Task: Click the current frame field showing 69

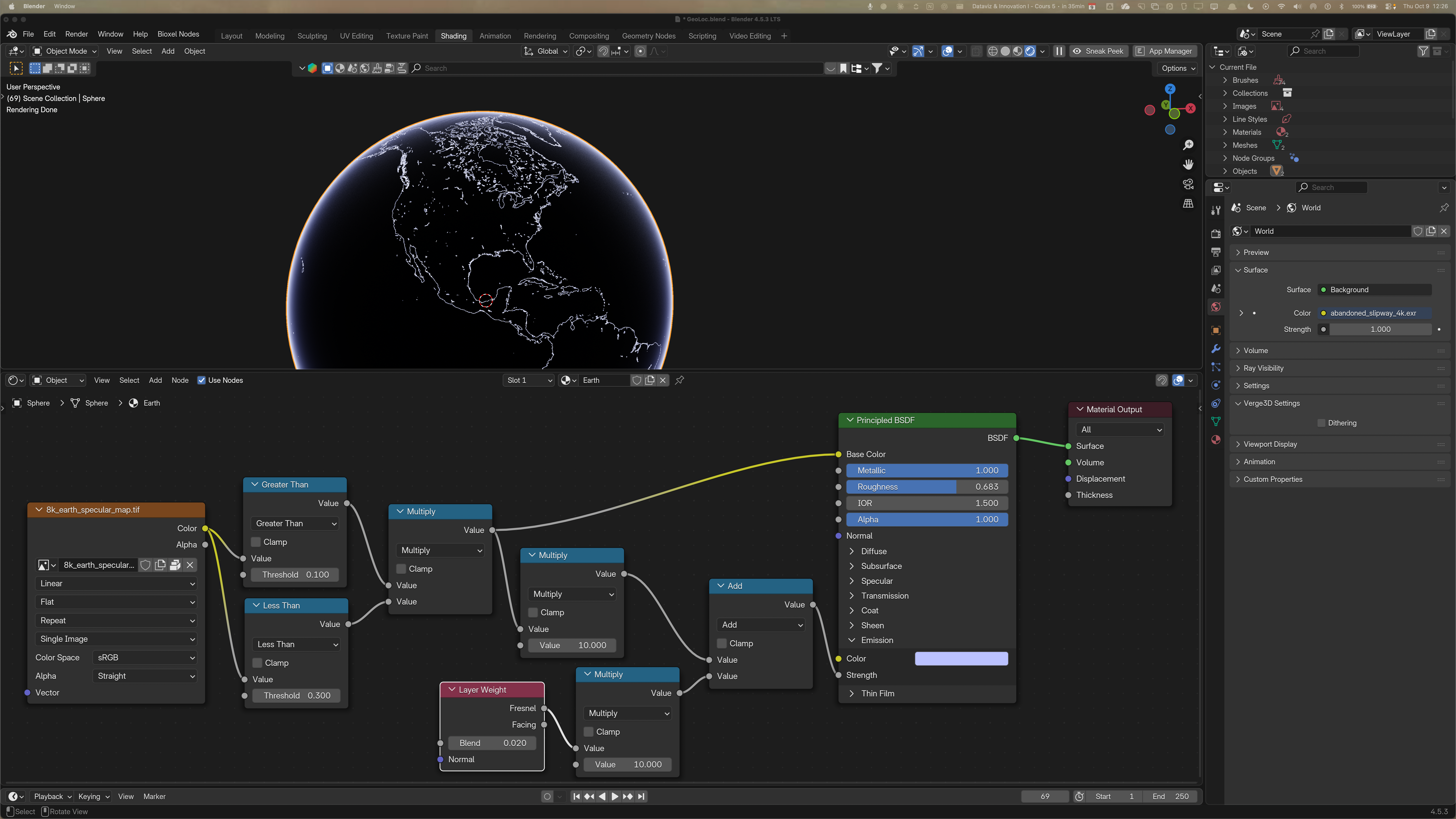Action: pyautogui.click(x=1045, y=797)
